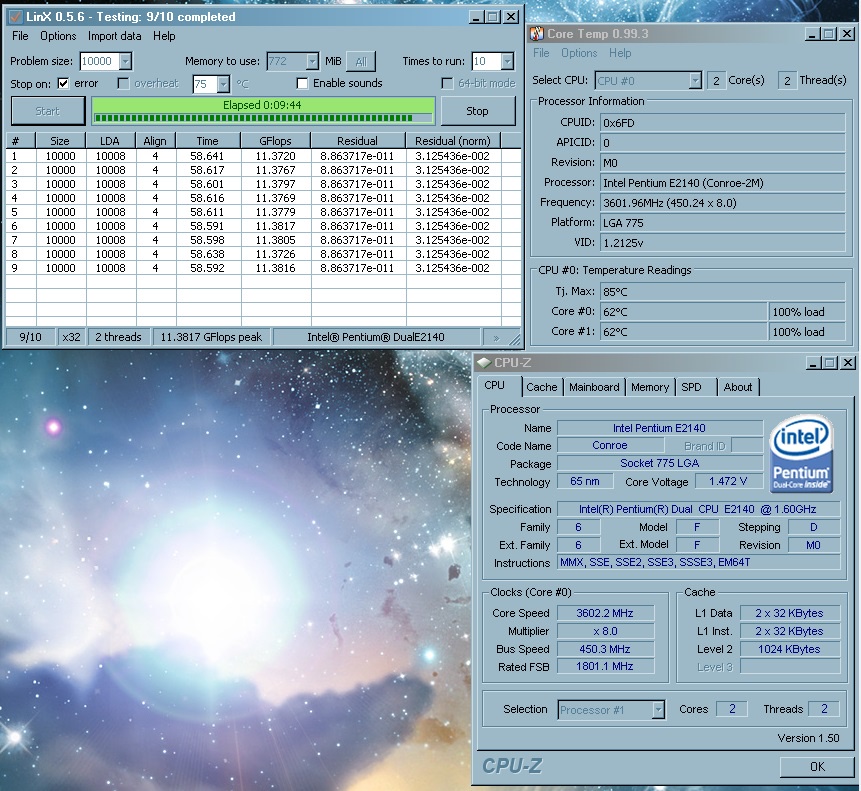The width and height of the screenshot is (861, 791).
Task: Click the Core Temp title bar icon
Action: 536,34
